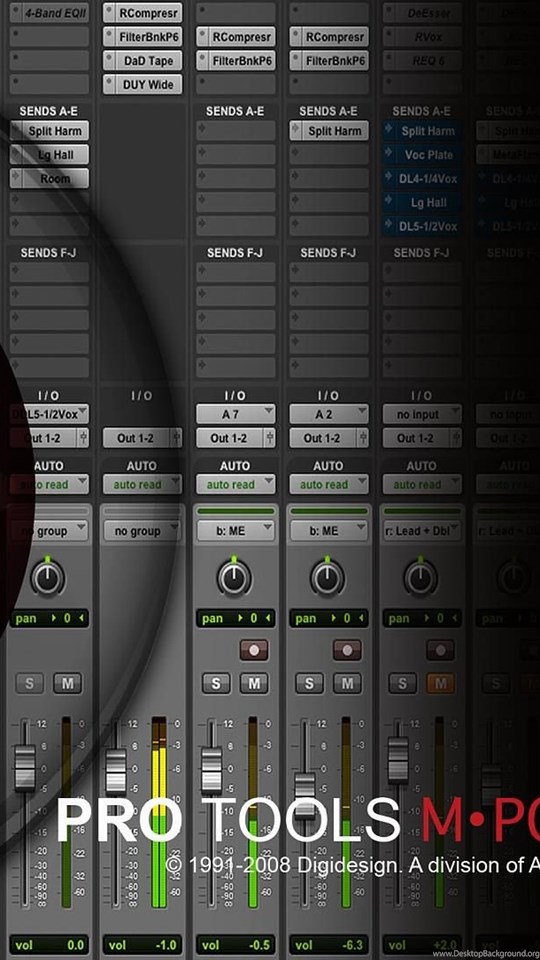Click send selector arrow beside Room send
Viewport: 540px width, 960px height.
15,178
